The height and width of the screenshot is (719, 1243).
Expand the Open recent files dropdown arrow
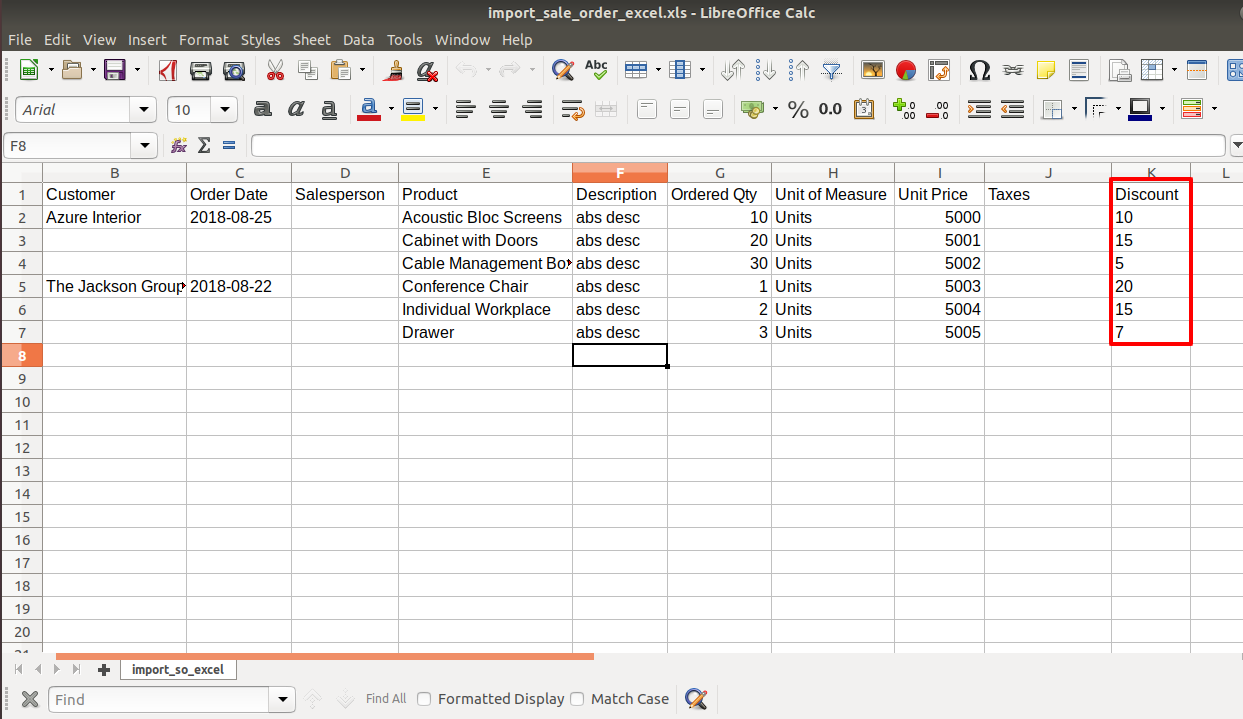point(93,70)
